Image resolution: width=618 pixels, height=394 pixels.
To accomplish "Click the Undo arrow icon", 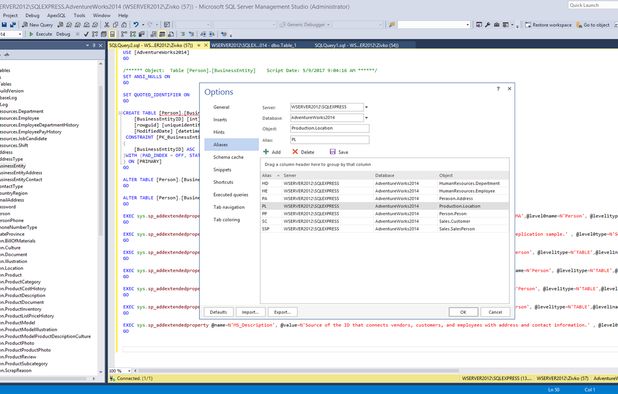I will (136, 25).
